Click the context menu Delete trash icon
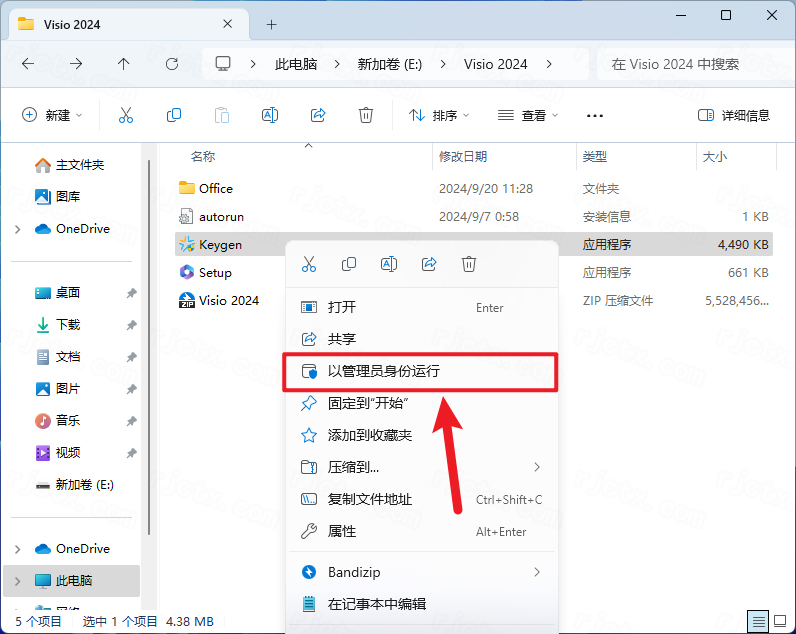 click(469, 264)
